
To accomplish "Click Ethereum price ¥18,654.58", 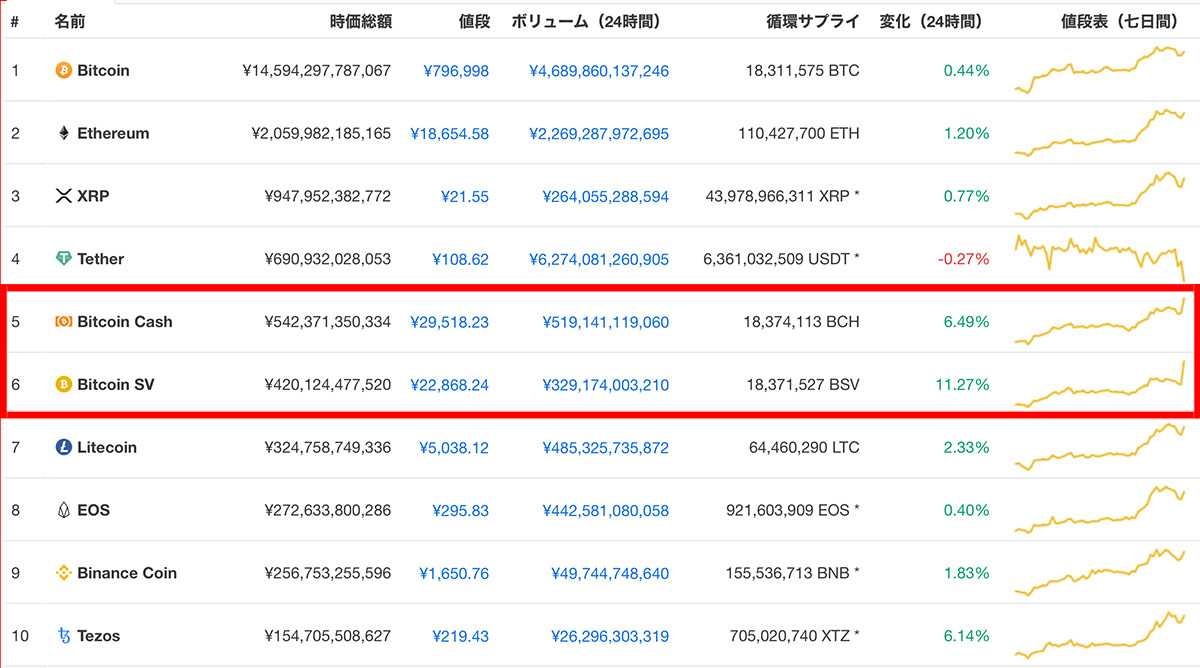I will click(449, 134).
